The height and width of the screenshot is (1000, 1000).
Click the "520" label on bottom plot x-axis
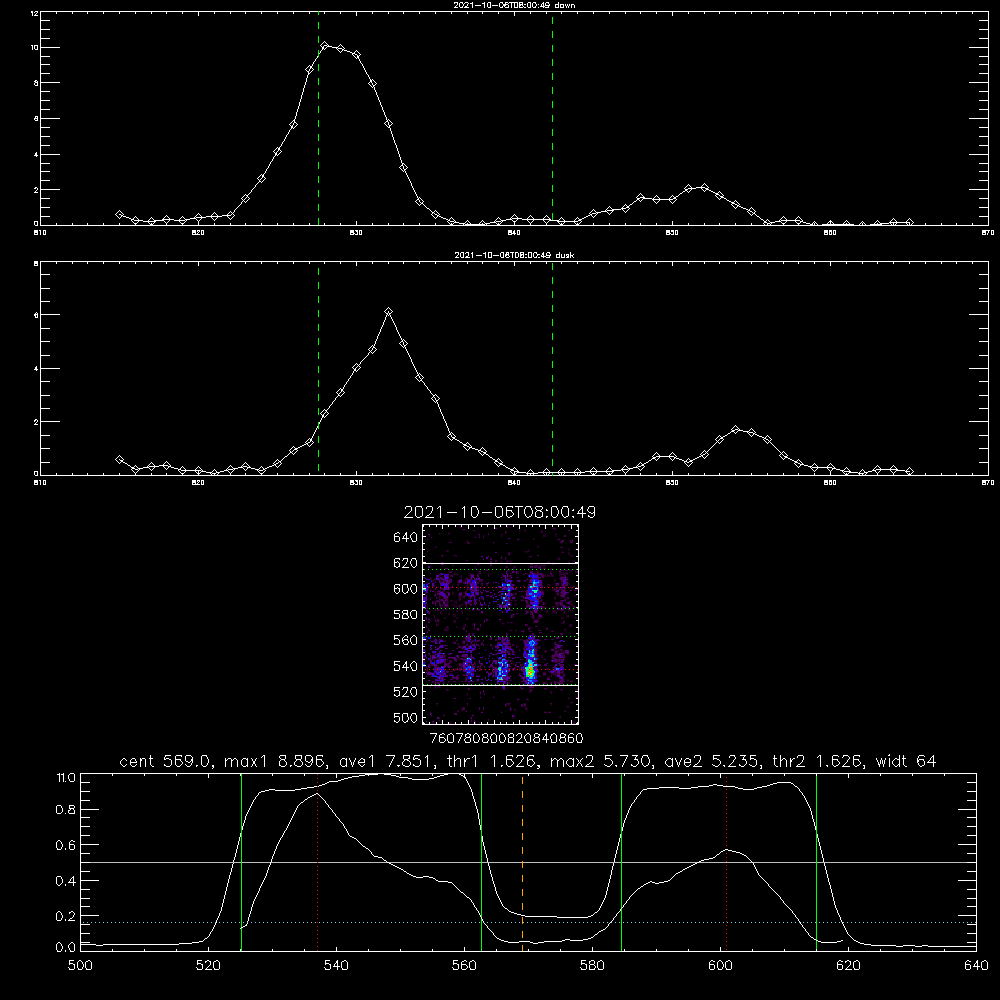208,966
